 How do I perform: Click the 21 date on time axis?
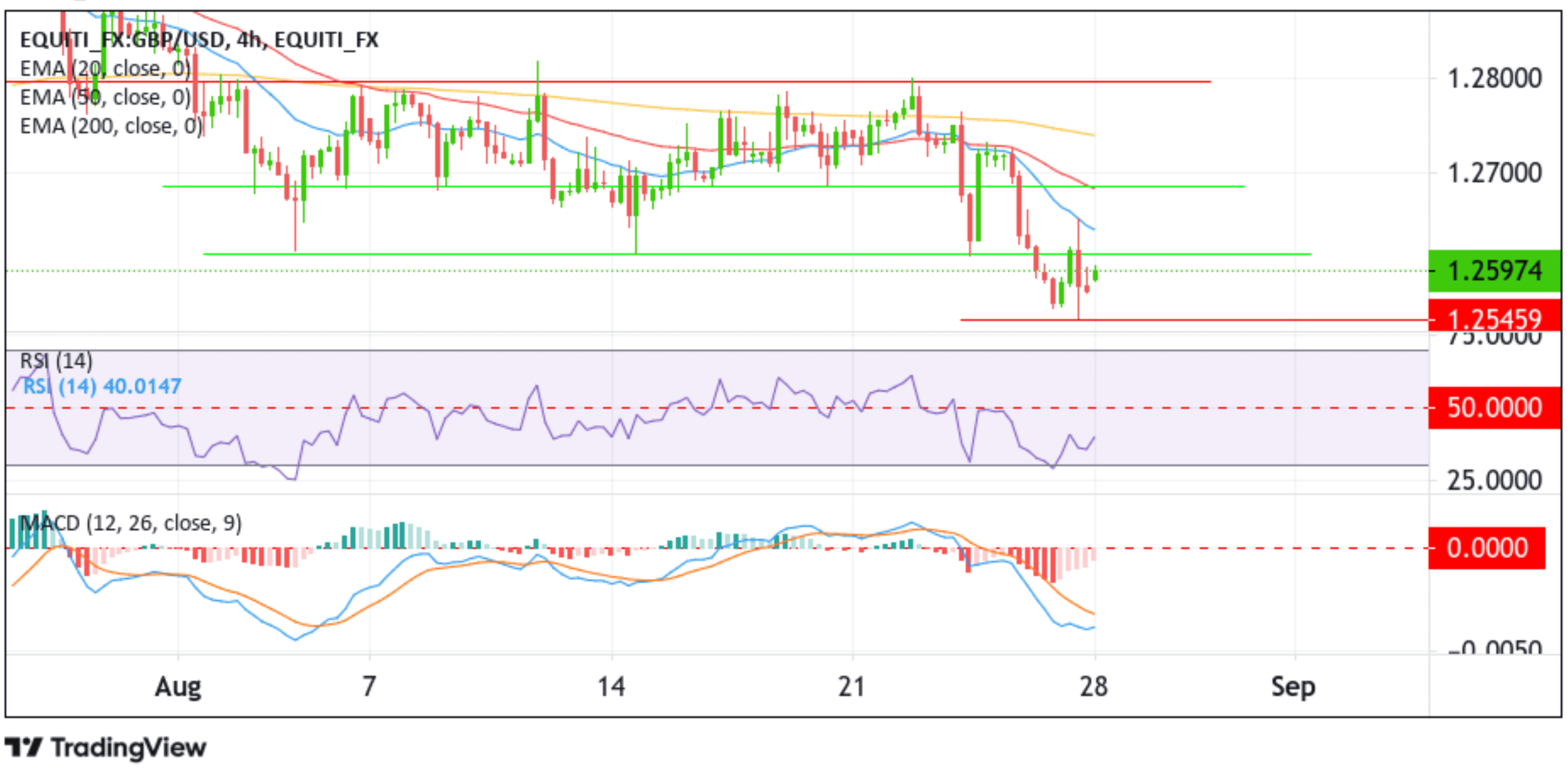pos(852,688)
